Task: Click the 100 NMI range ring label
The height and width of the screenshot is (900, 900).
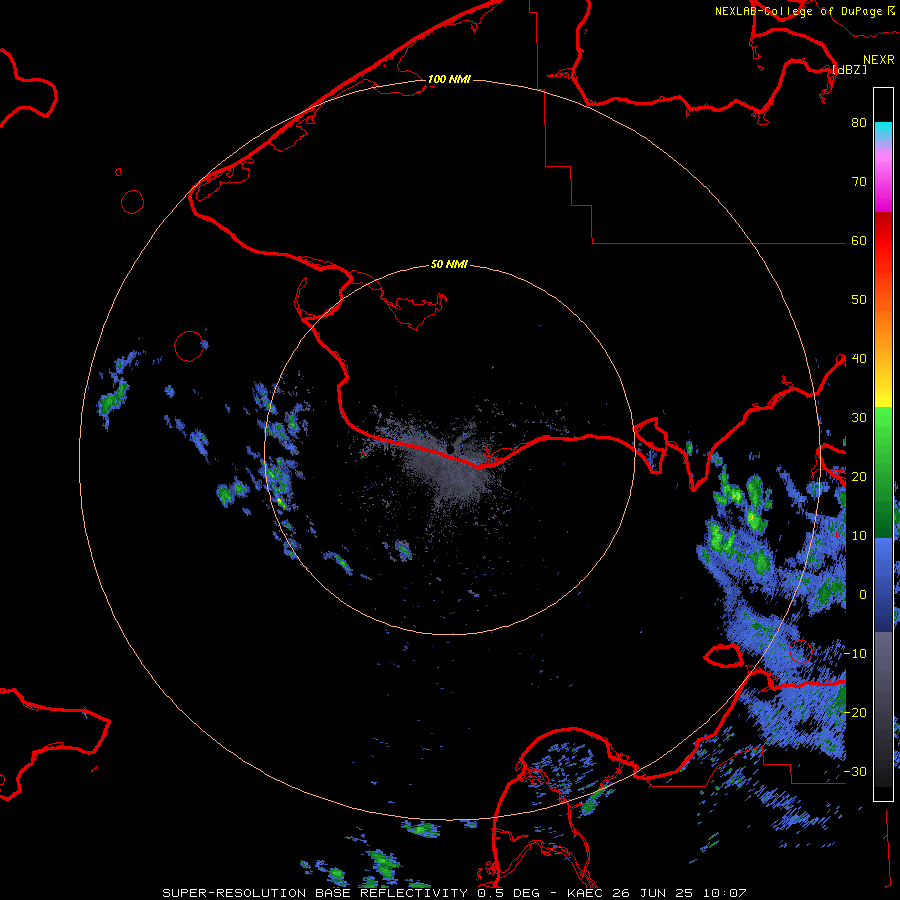Action: tap(449, 79)
